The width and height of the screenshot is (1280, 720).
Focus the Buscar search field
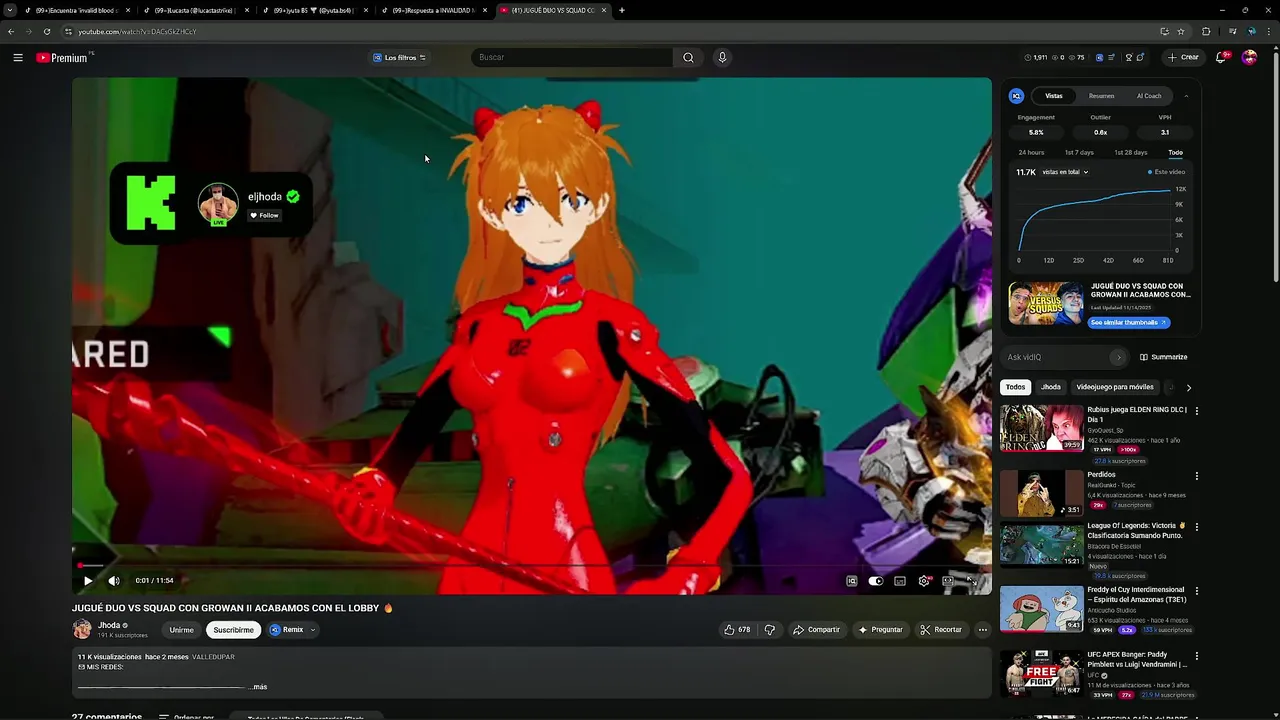572,58
